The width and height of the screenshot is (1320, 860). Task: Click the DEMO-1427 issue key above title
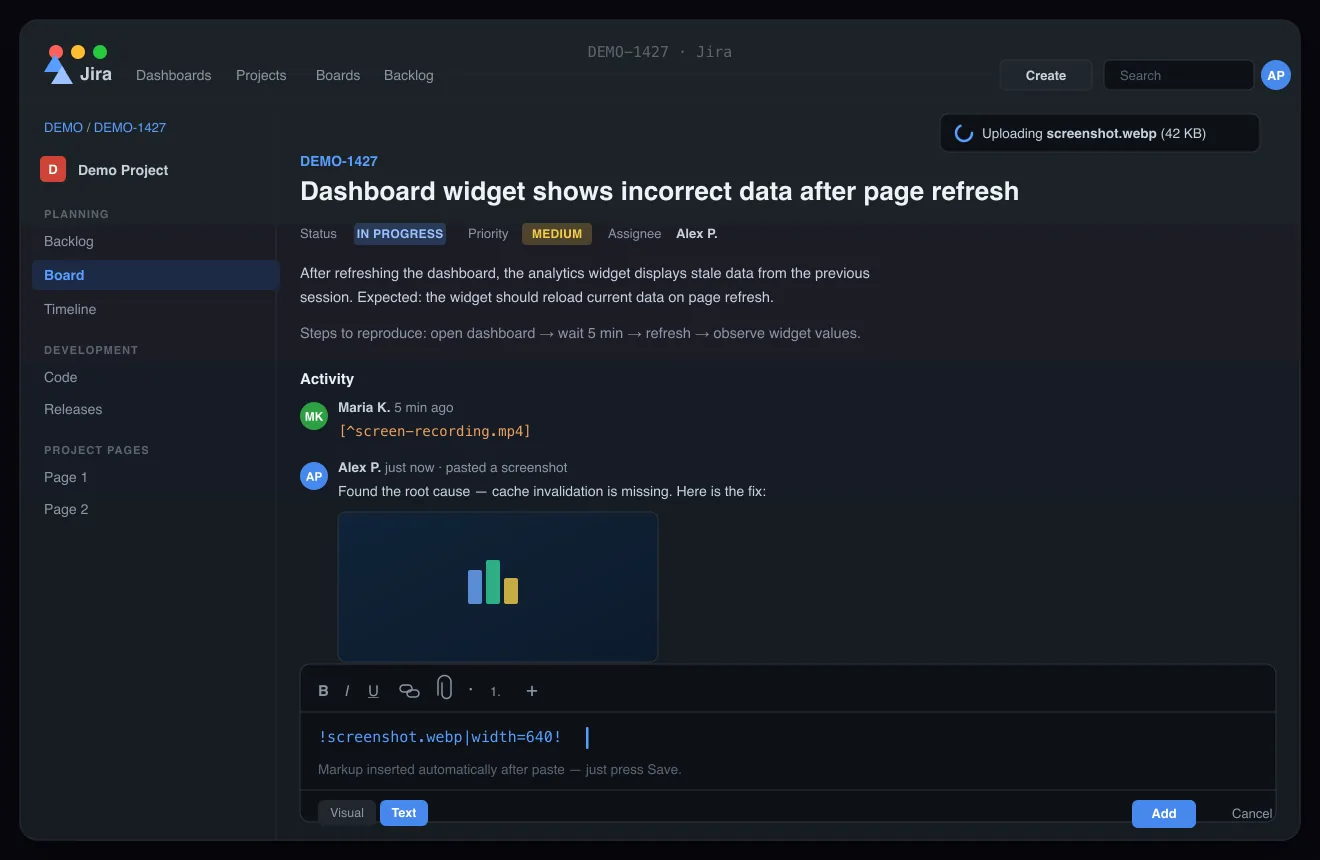click(x=339, y=161)
